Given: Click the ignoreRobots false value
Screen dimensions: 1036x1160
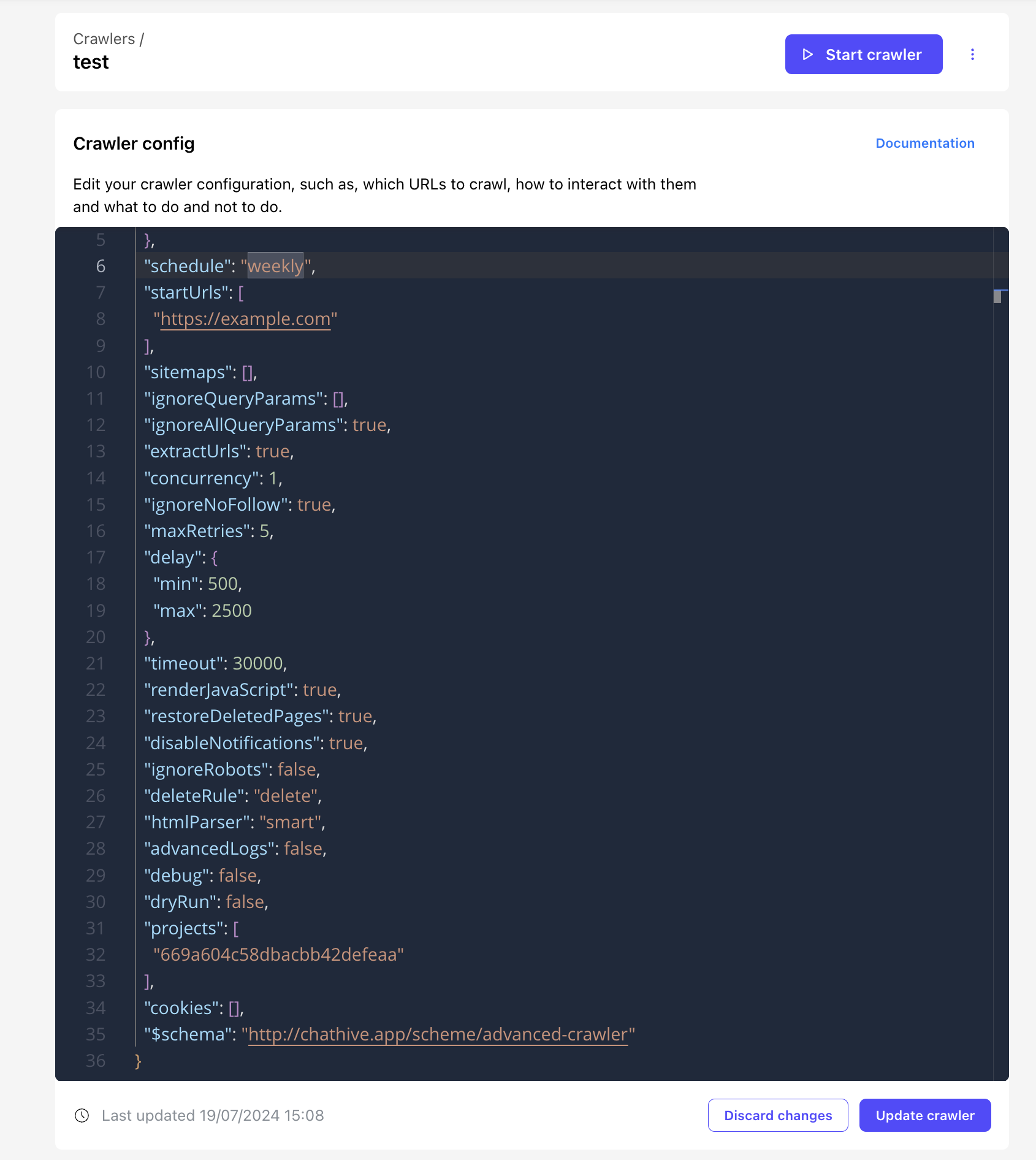Looking at the screenshot, I should (x=297, y=769).
